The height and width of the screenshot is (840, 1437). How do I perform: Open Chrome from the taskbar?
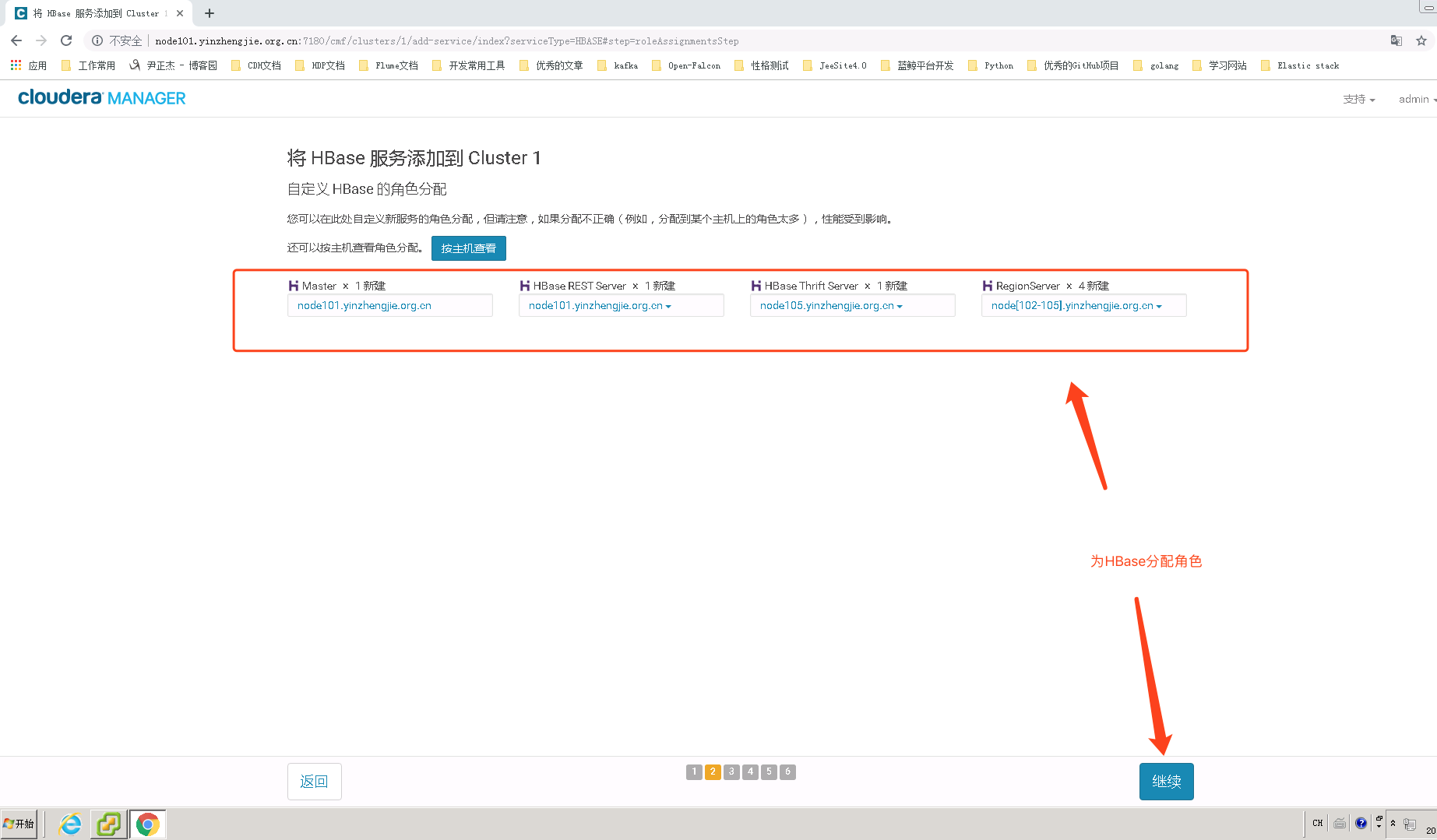point(148,823)
